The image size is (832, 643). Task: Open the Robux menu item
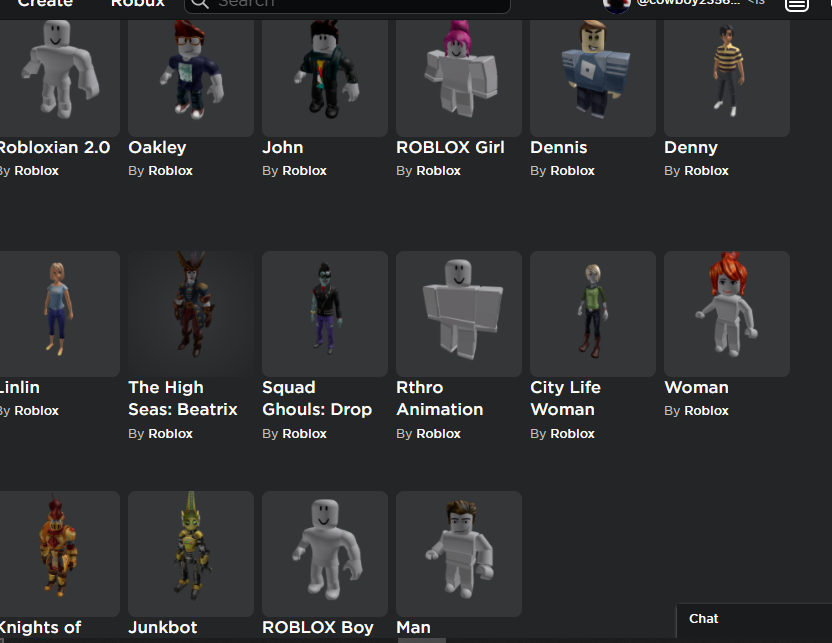(x=138, y=3)
